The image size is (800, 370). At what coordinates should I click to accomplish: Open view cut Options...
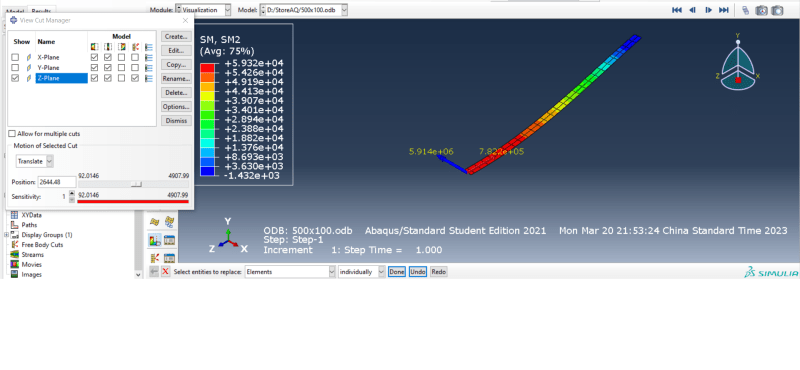pos(177,107)
